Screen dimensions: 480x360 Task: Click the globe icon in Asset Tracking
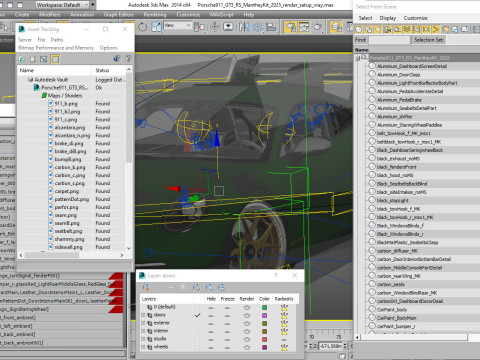pos(116,59)
